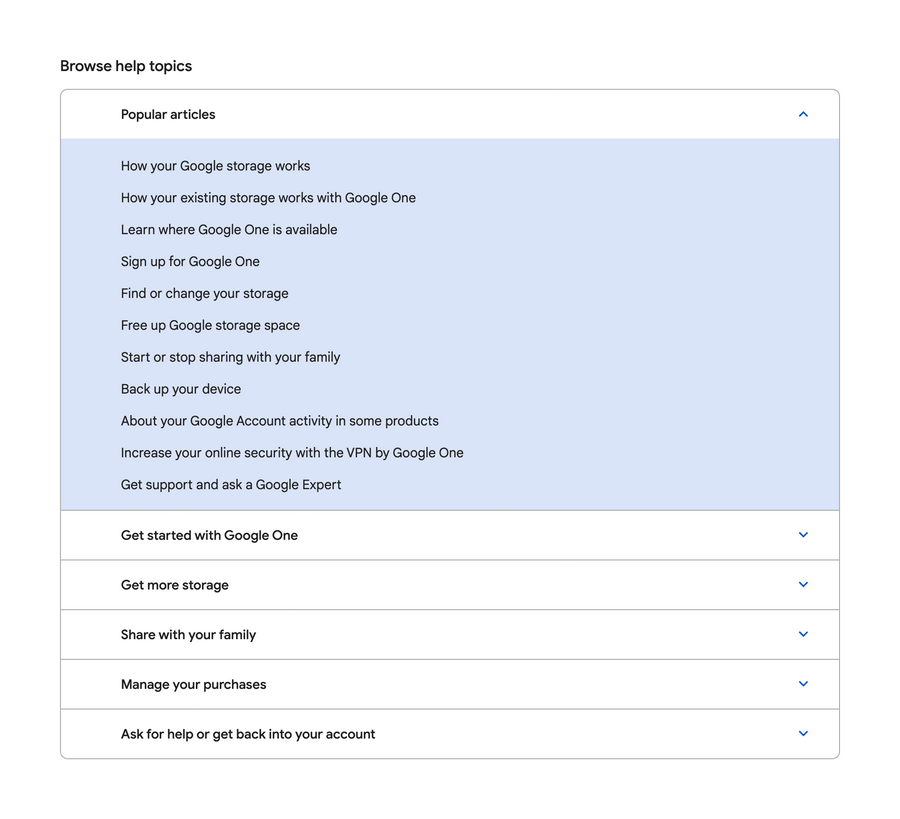Expand 'Get started with Google One' section
Screen dimensions: 900x819
450,535
